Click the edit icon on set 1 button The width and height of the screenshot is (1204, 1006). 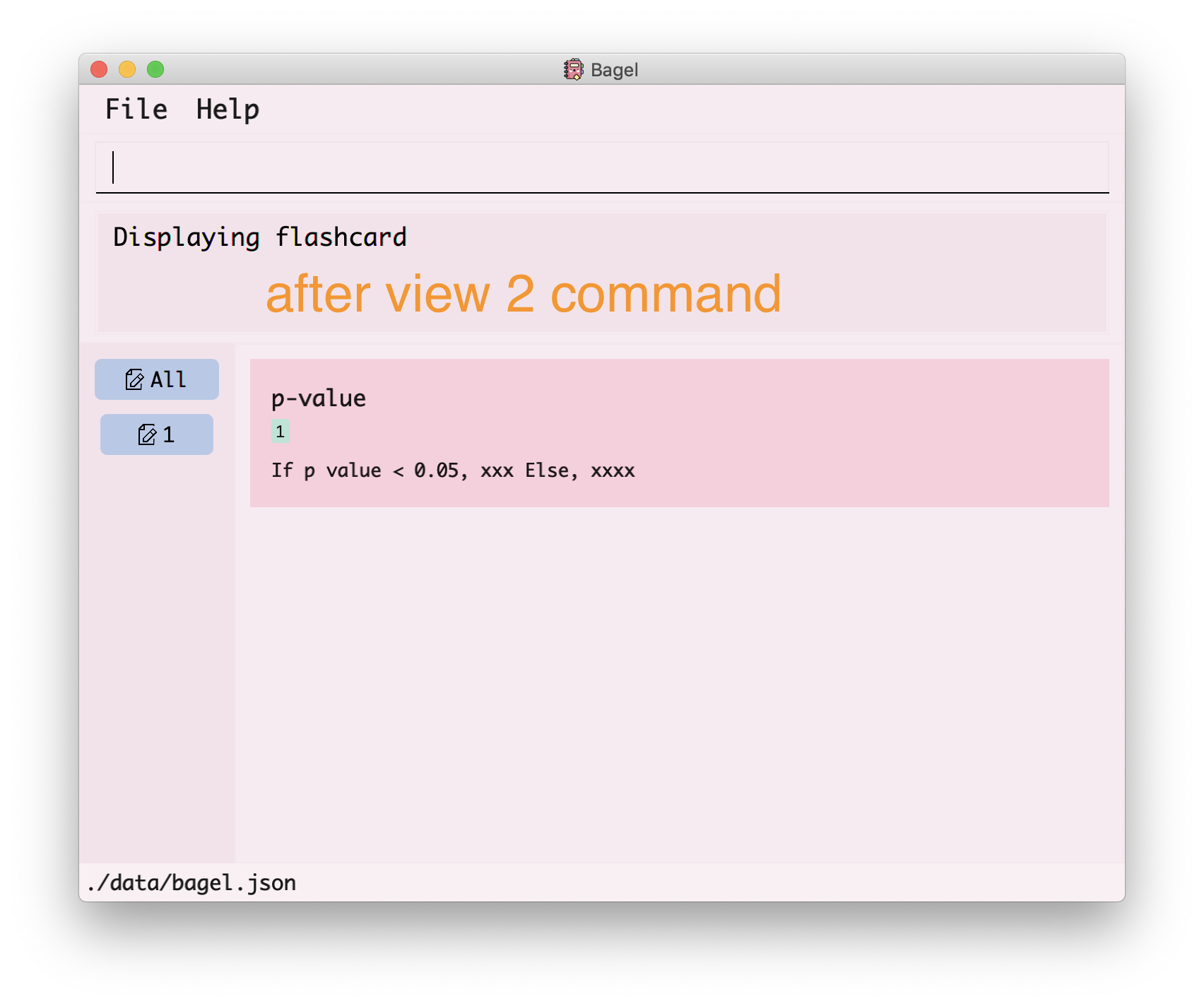coord(147,434)
